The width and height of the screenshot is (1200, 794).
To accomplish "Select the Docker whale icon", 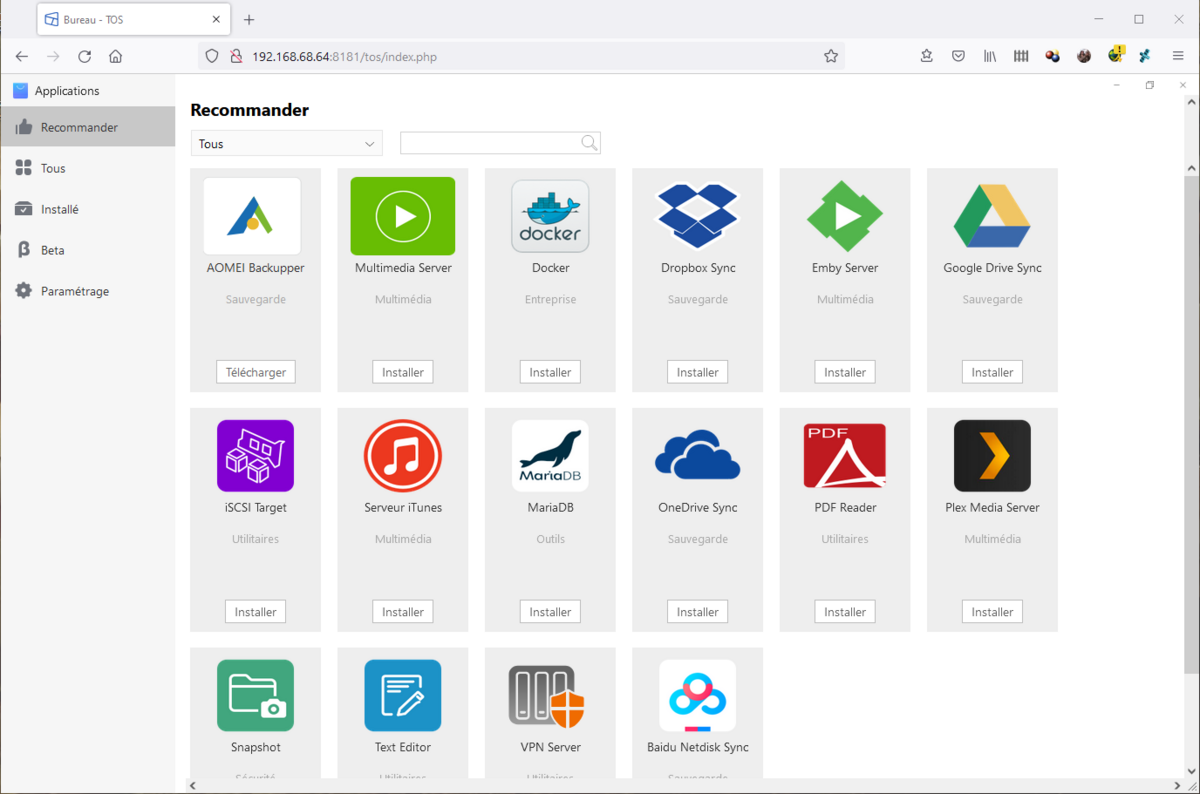I will pyautogui.click(x=550, y=216).
